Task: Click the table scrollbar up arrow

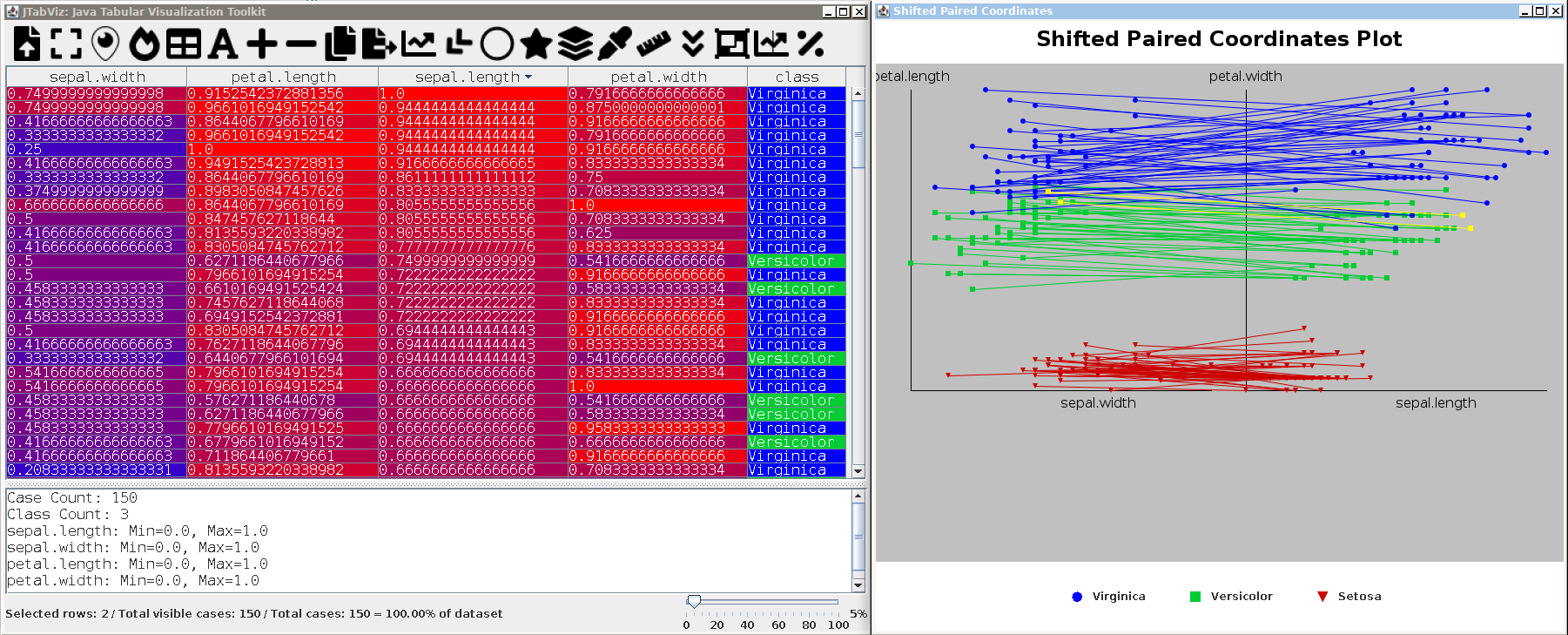Action: 858,93
